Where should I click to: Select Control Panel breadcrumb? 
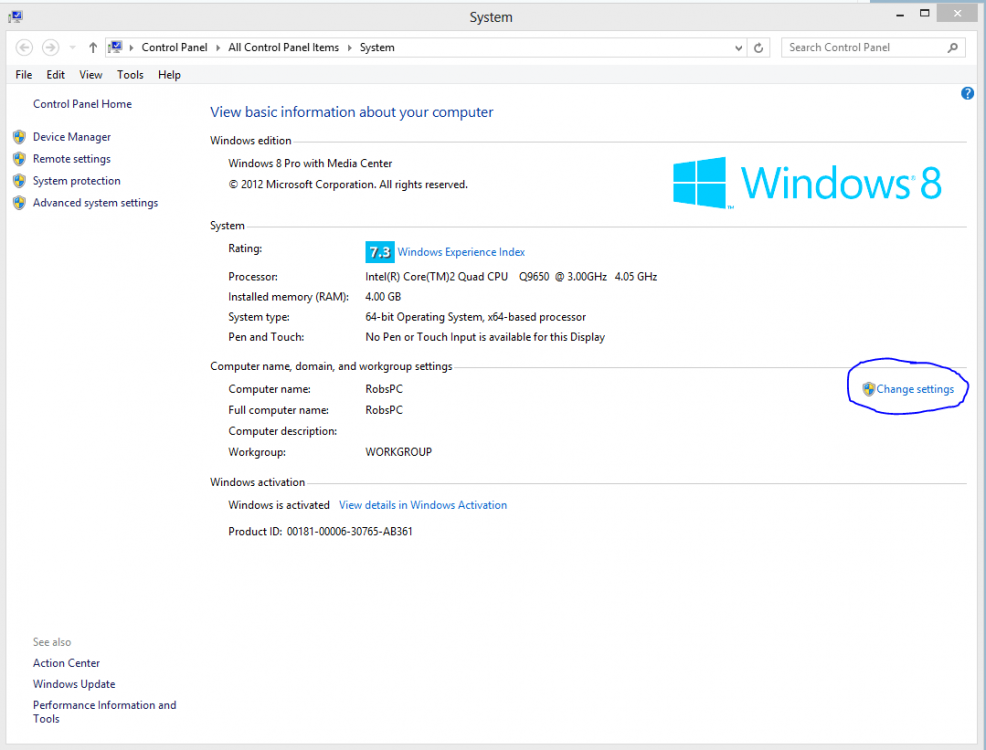pyautogui.click(x=174, y=47)
